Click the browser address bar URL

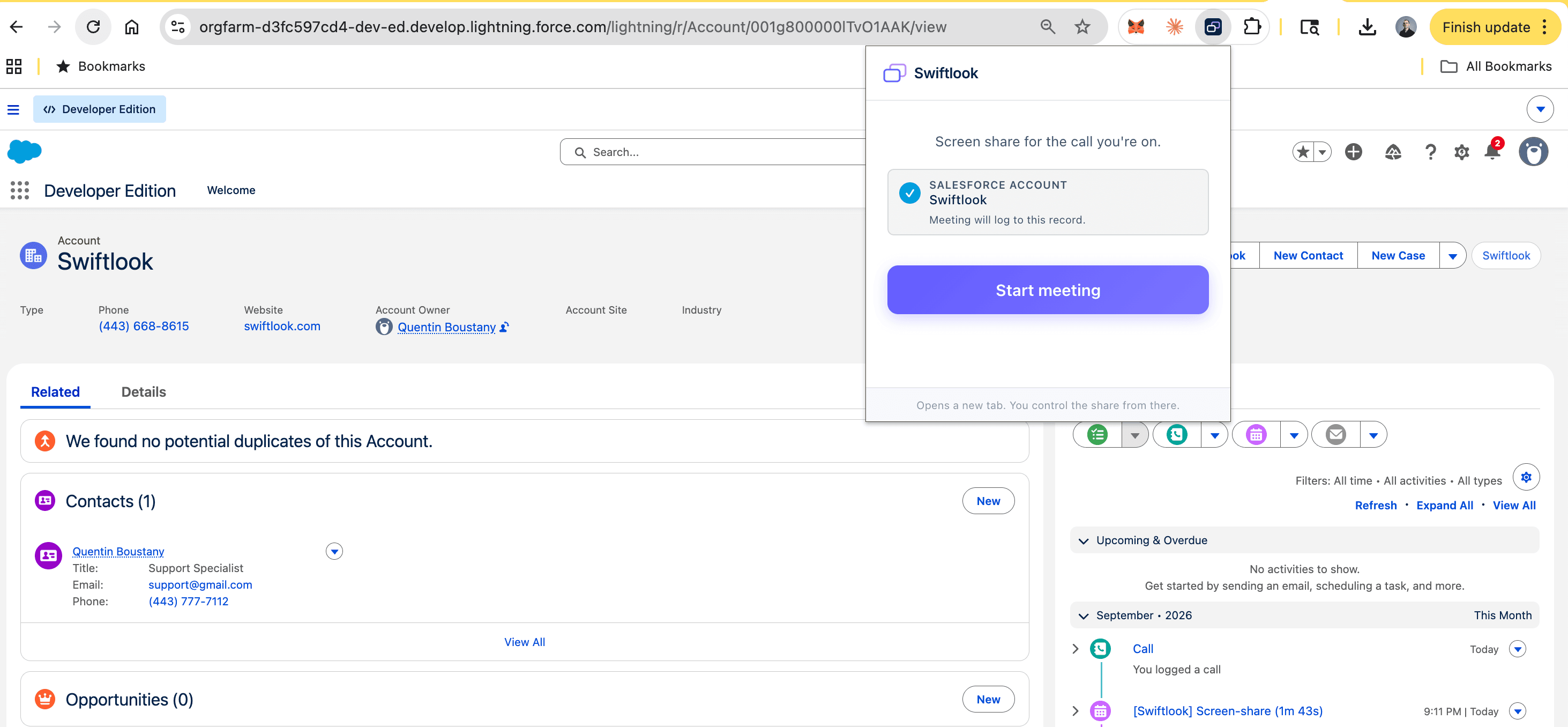[x=573, y=27]
